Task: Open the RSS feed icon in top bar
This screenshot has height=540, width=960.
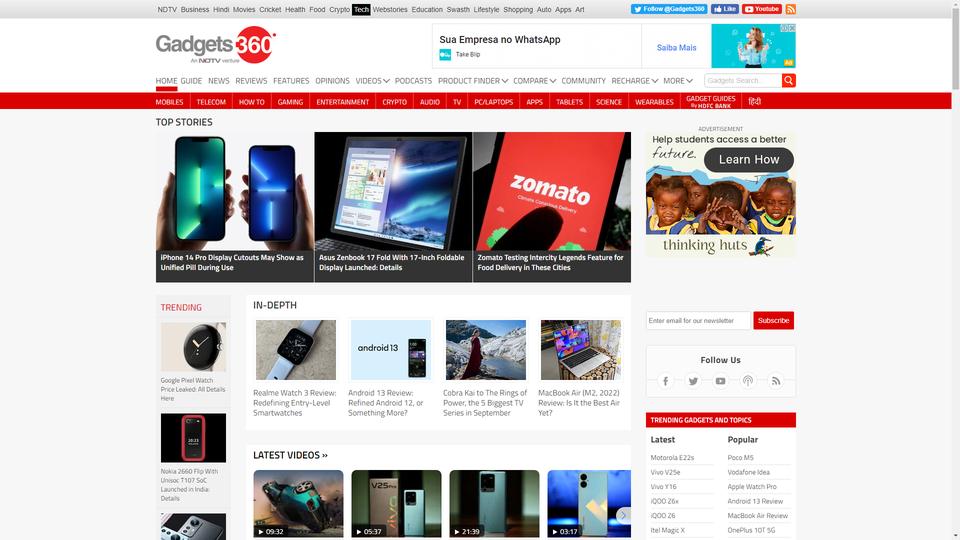Action: (790, 9)
